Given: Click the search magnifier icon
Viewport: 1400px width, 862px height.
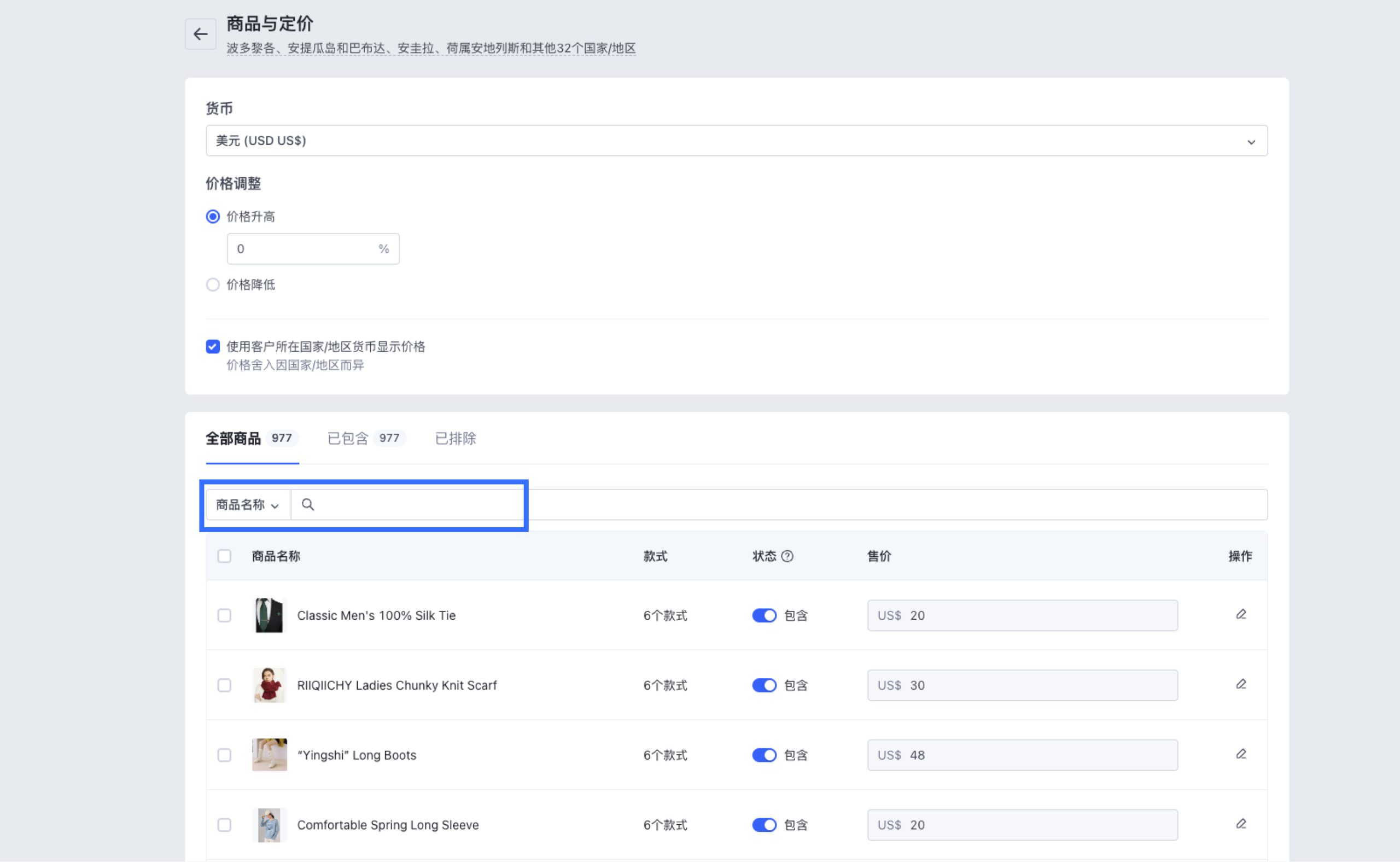Looking at the screenshot, I should [308, 504].
